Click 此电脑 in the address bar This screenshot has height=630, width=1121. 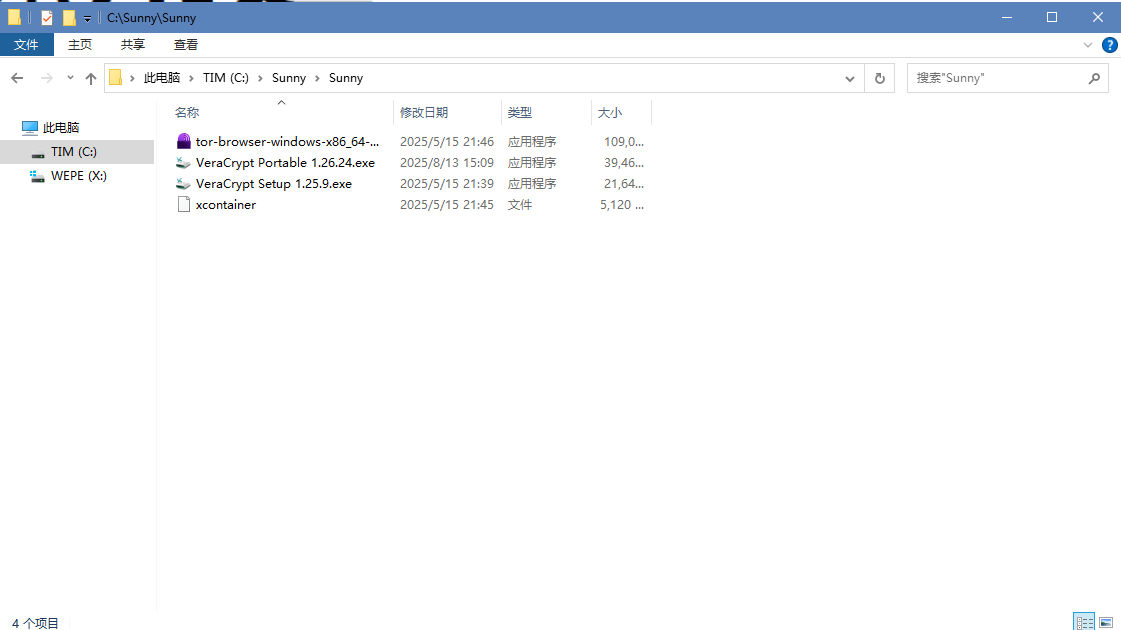(x=162, y=78)
